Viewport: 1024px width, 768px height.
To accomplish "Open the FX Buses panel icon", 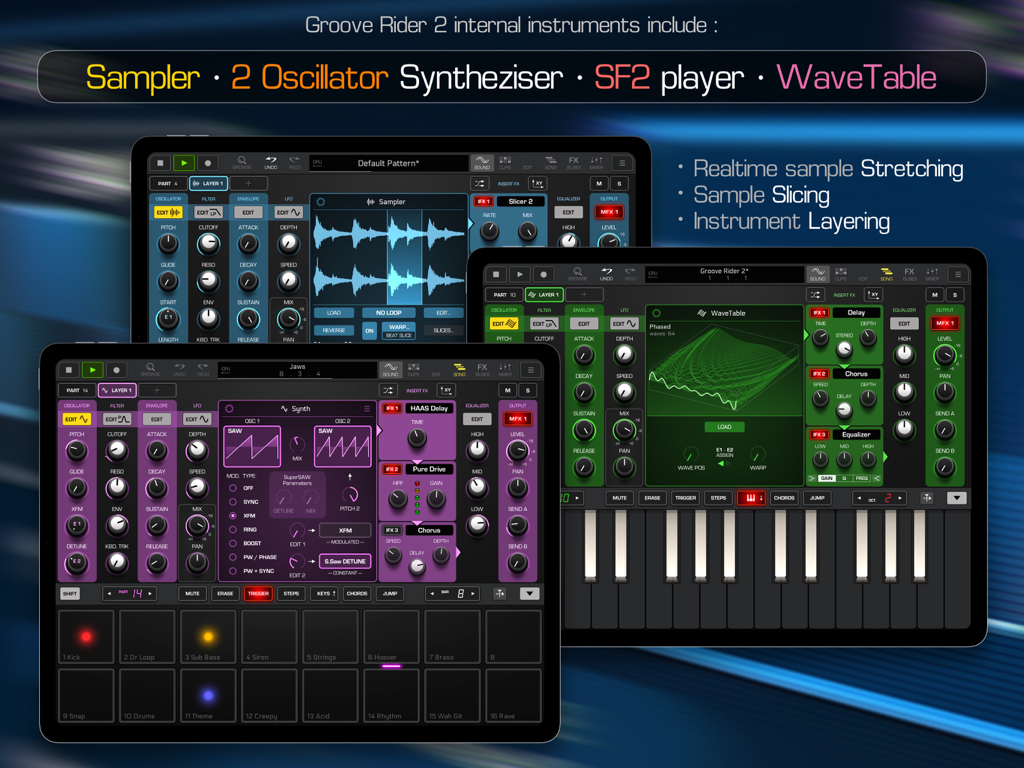I will click(x=481, y=370).
